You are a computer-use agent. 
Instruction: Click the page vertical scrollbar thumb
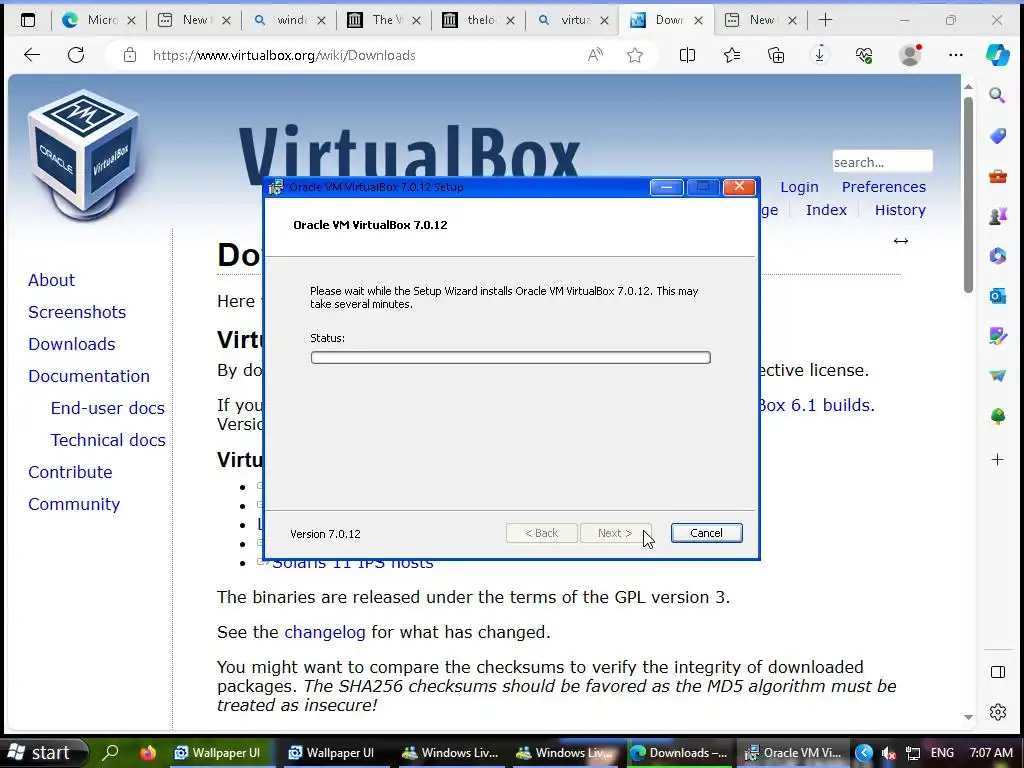pos(968,194)
